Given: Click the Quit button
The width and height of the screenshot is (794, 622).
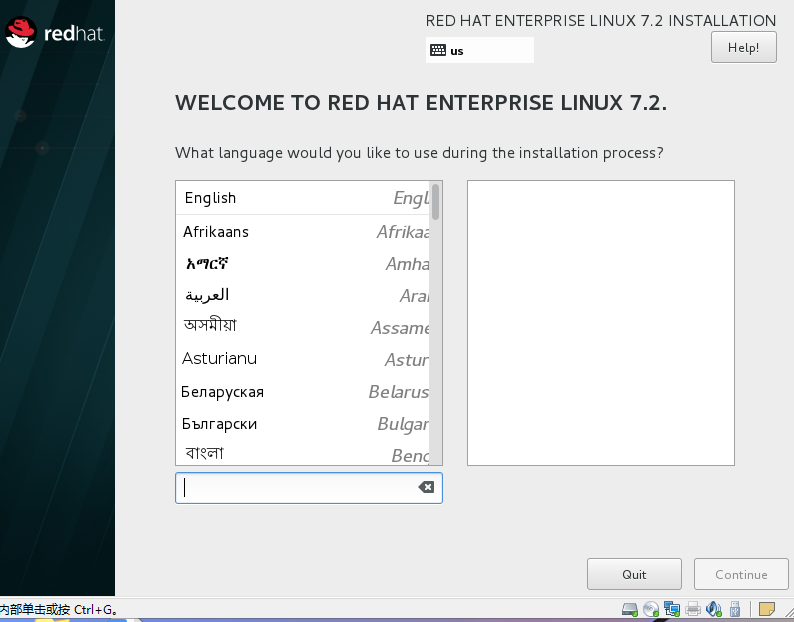Looking at the screenshot, I should tap(634, 574).
